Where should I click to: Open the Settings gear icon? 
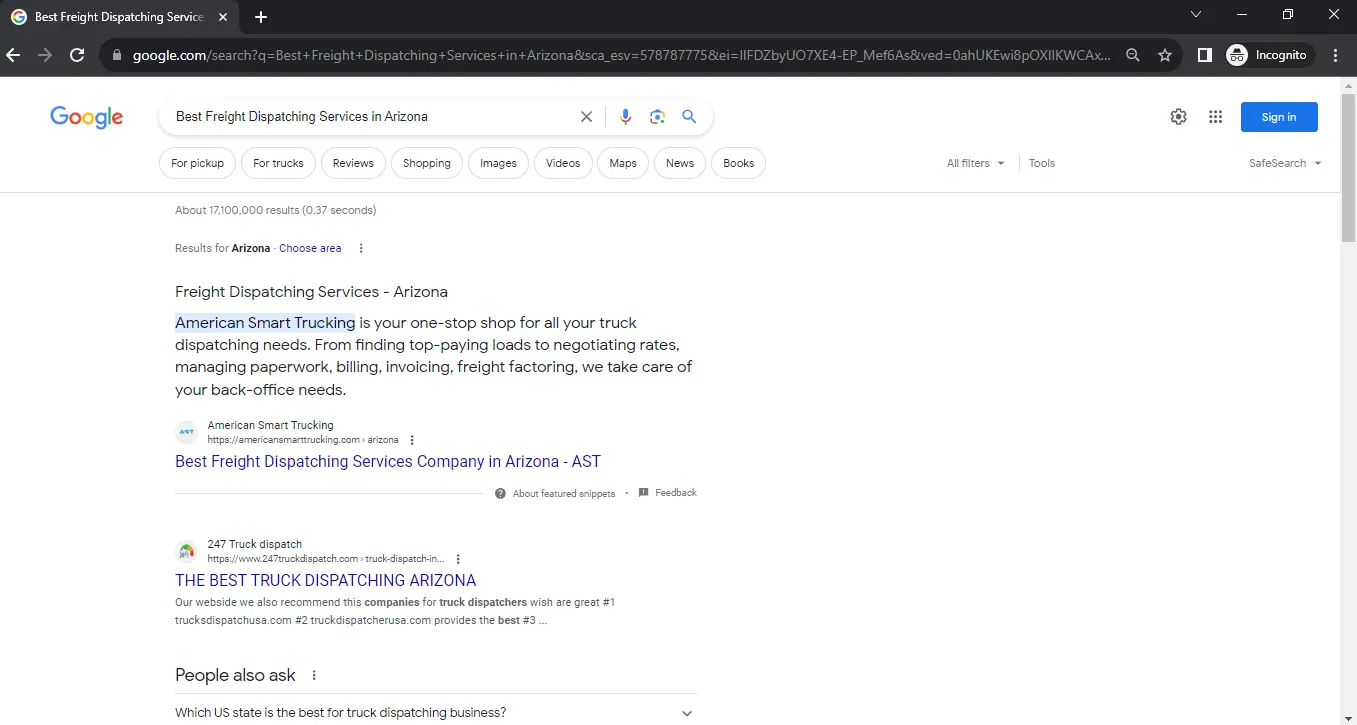tap(1178, 117)
